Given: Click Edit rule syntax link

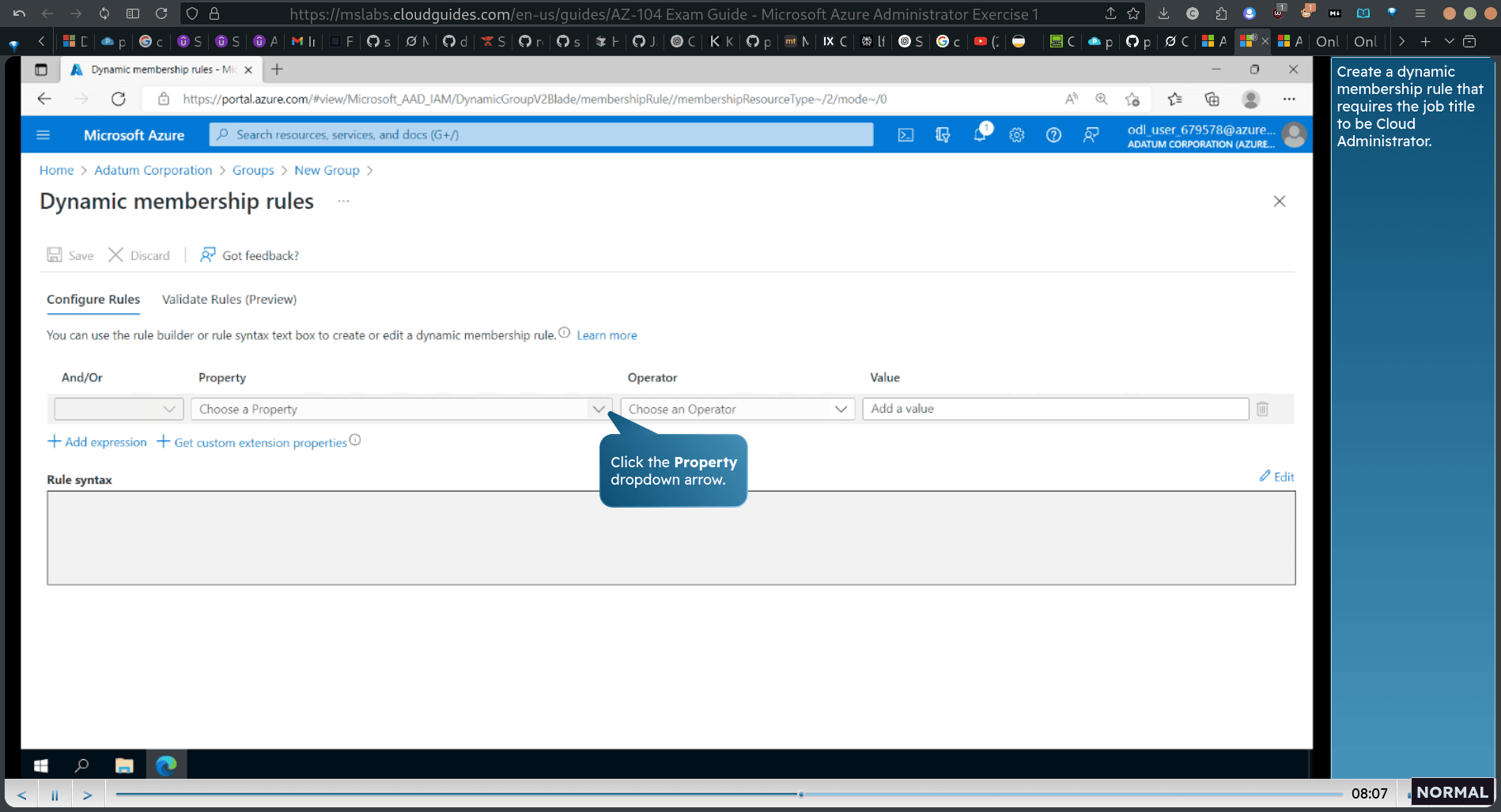Looking at the screenshot, I should 1277,477.
